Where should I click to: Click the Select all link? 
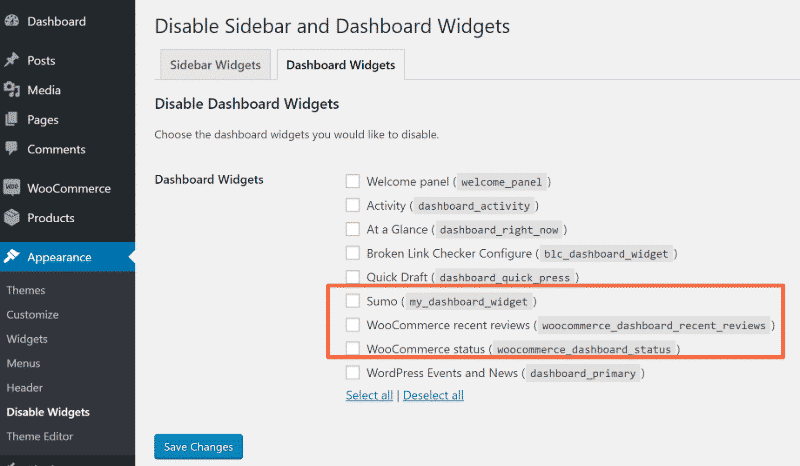(x=369, y=395)
